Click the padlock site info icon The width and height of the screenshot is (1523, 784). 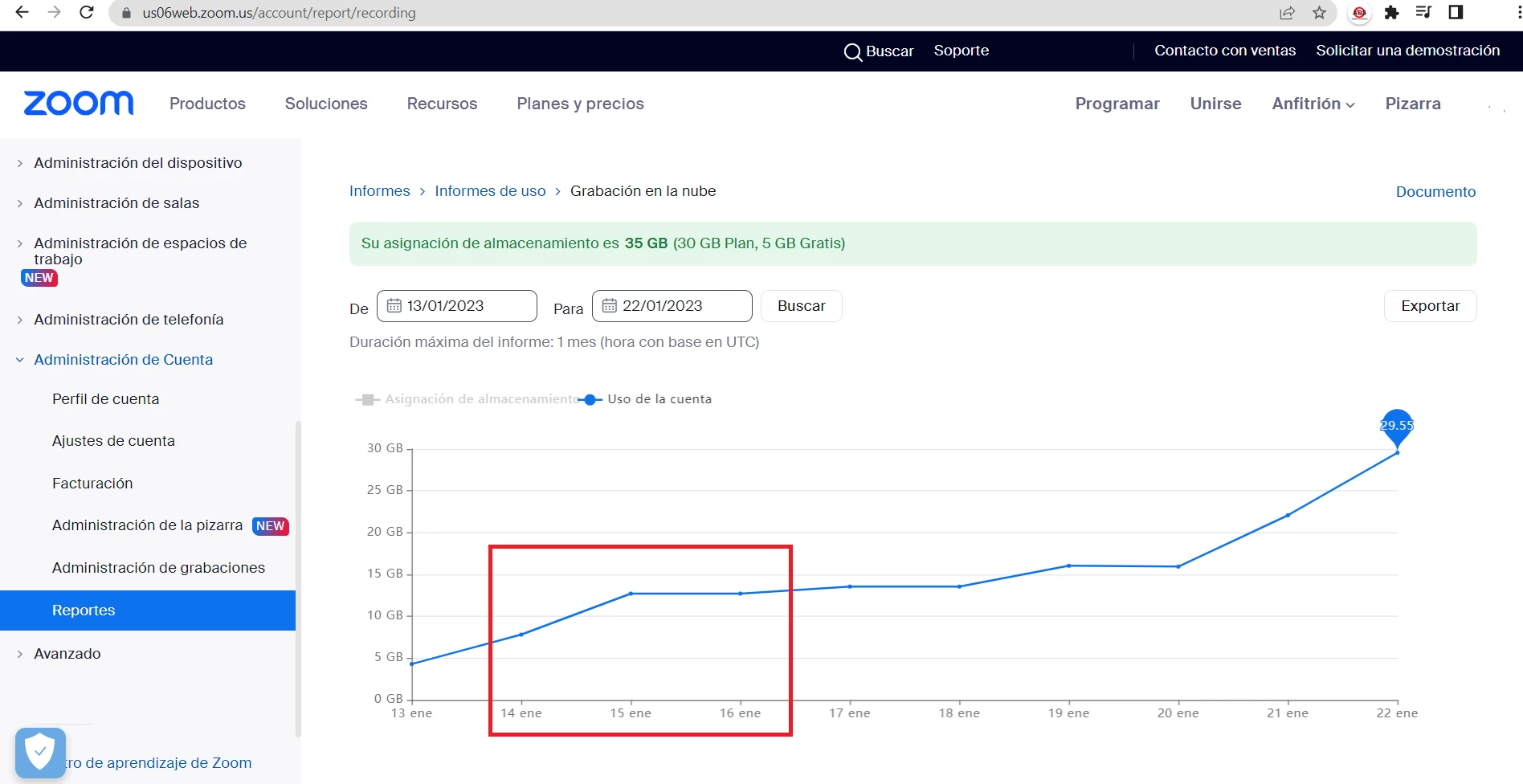tap(125, 13)
